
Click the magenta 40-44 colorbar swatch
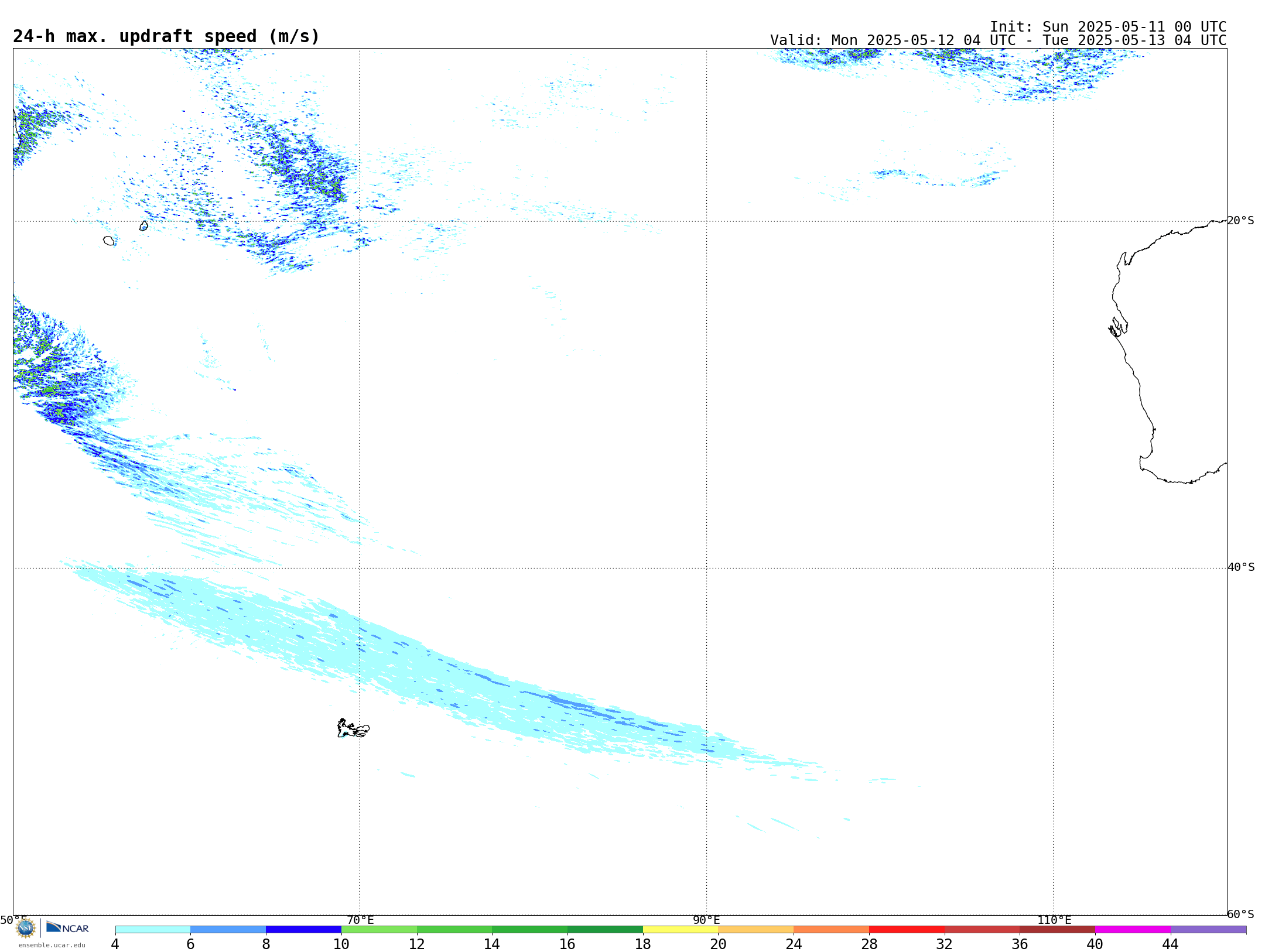[x=1133, y=930]
